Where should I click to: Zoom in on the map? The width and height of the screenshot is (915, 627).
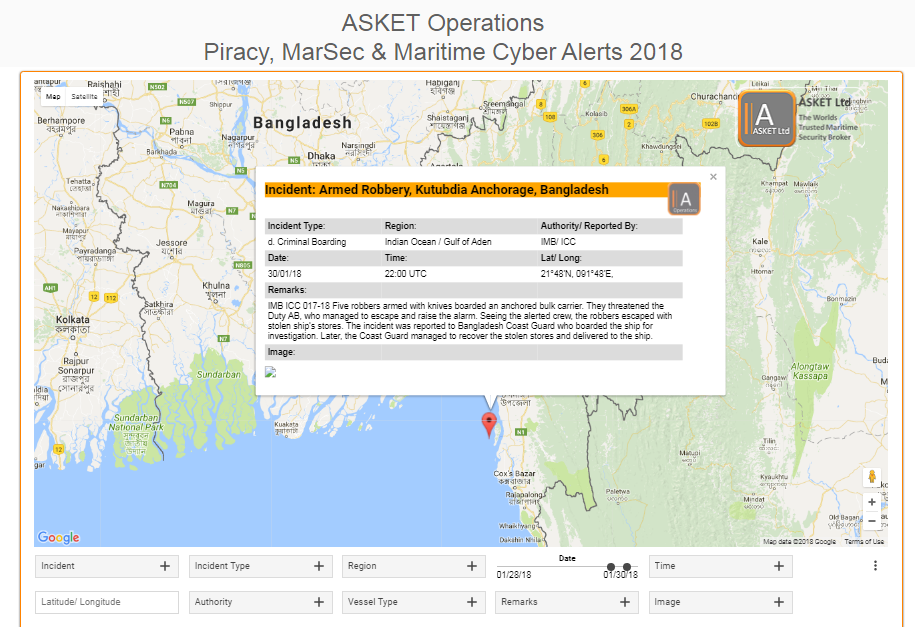coord(872,502)
